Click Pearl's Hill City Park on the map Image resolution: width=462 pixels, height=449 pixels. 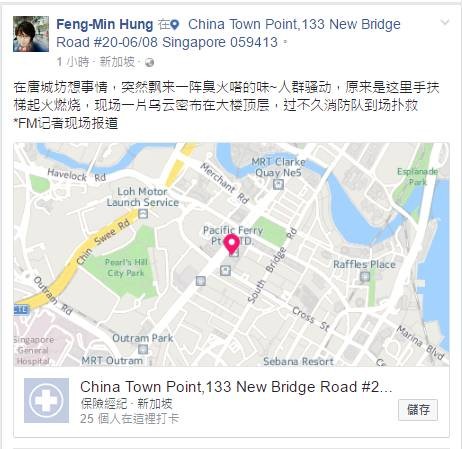[x=126, y=268]
